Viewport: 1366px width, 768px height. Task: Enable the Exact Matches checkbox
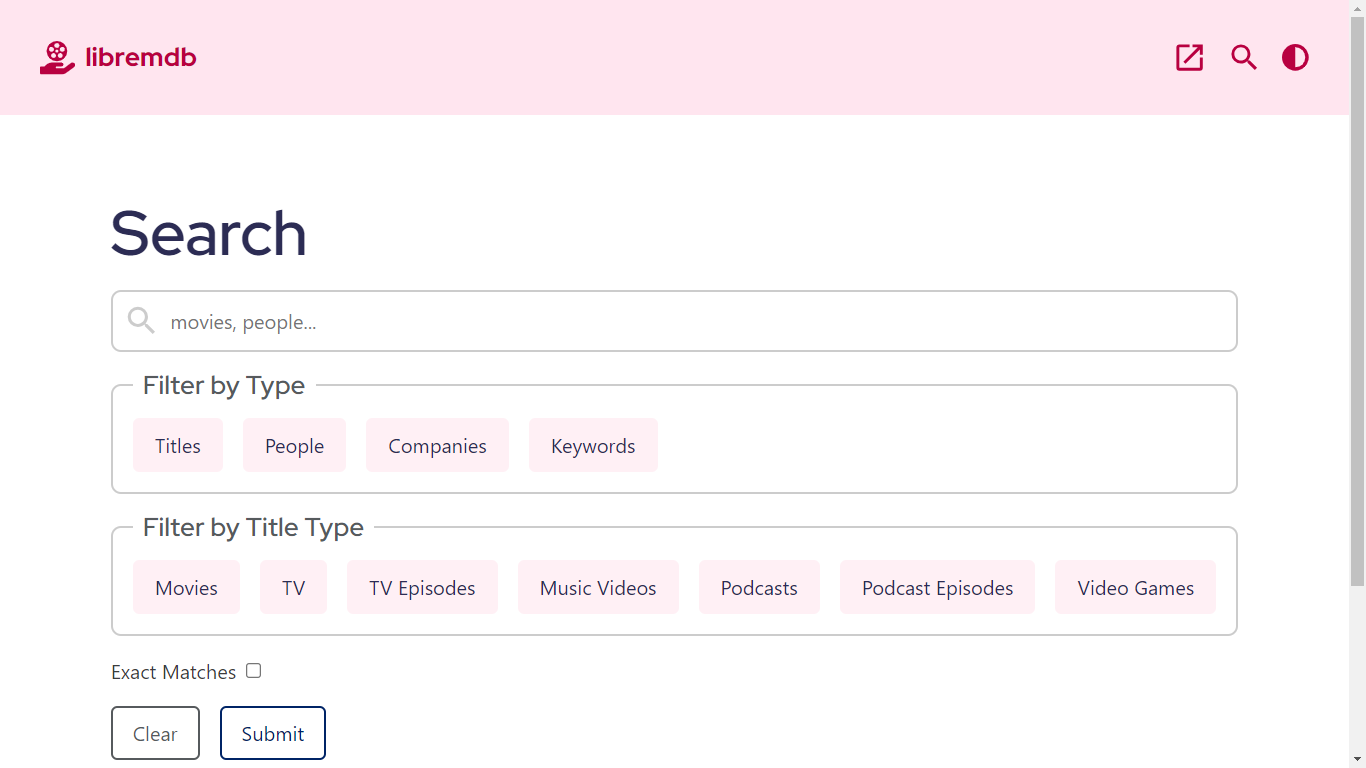click(254, 671)
